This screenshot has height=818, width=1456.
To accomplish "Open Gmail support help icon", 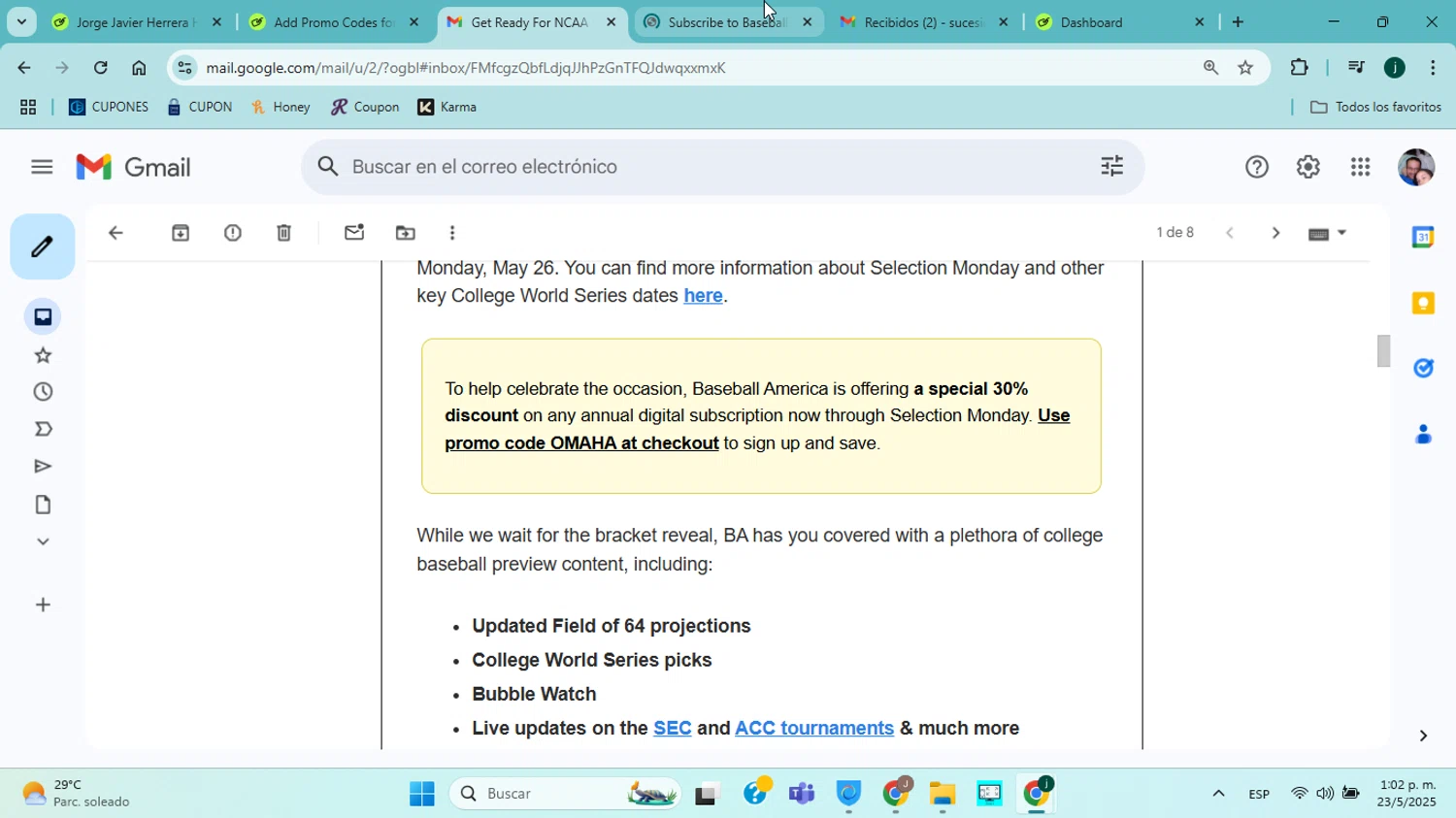I will tap(1257, 167).
